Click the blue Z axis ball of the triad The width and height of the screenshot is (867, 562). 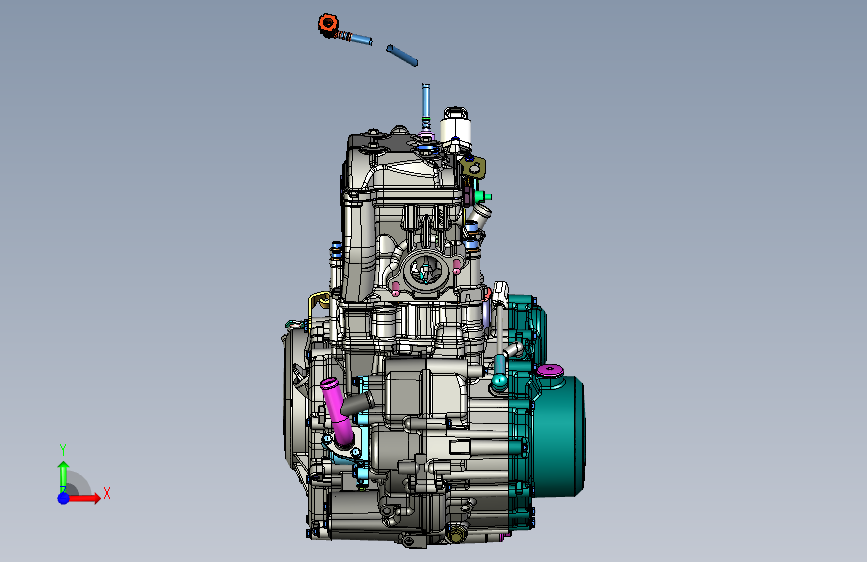[x=64, y=498]
